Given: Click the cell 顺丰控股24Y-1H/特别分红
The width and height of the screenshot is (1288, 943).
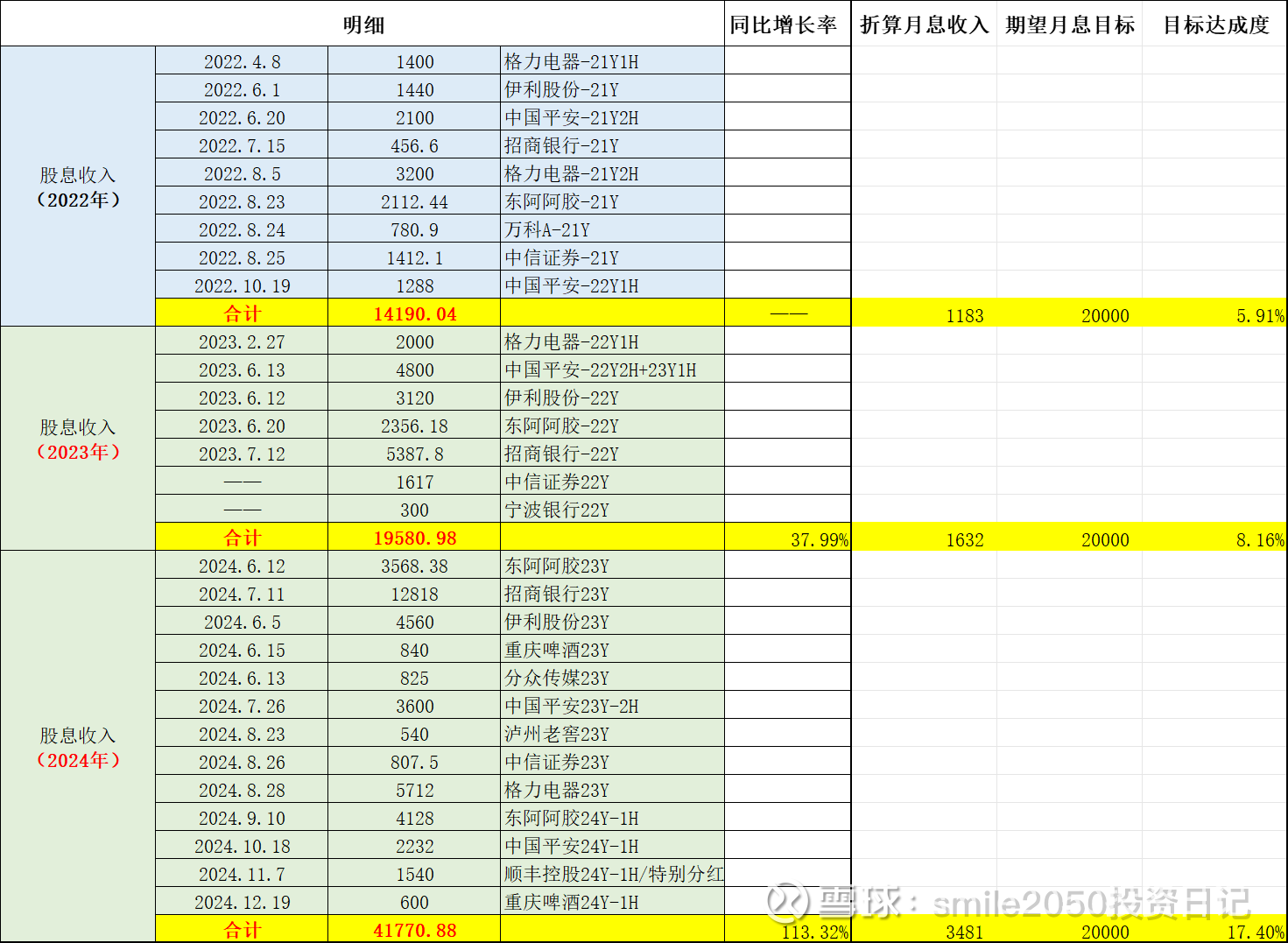Looking at the screenshot, I should [612, 874].
